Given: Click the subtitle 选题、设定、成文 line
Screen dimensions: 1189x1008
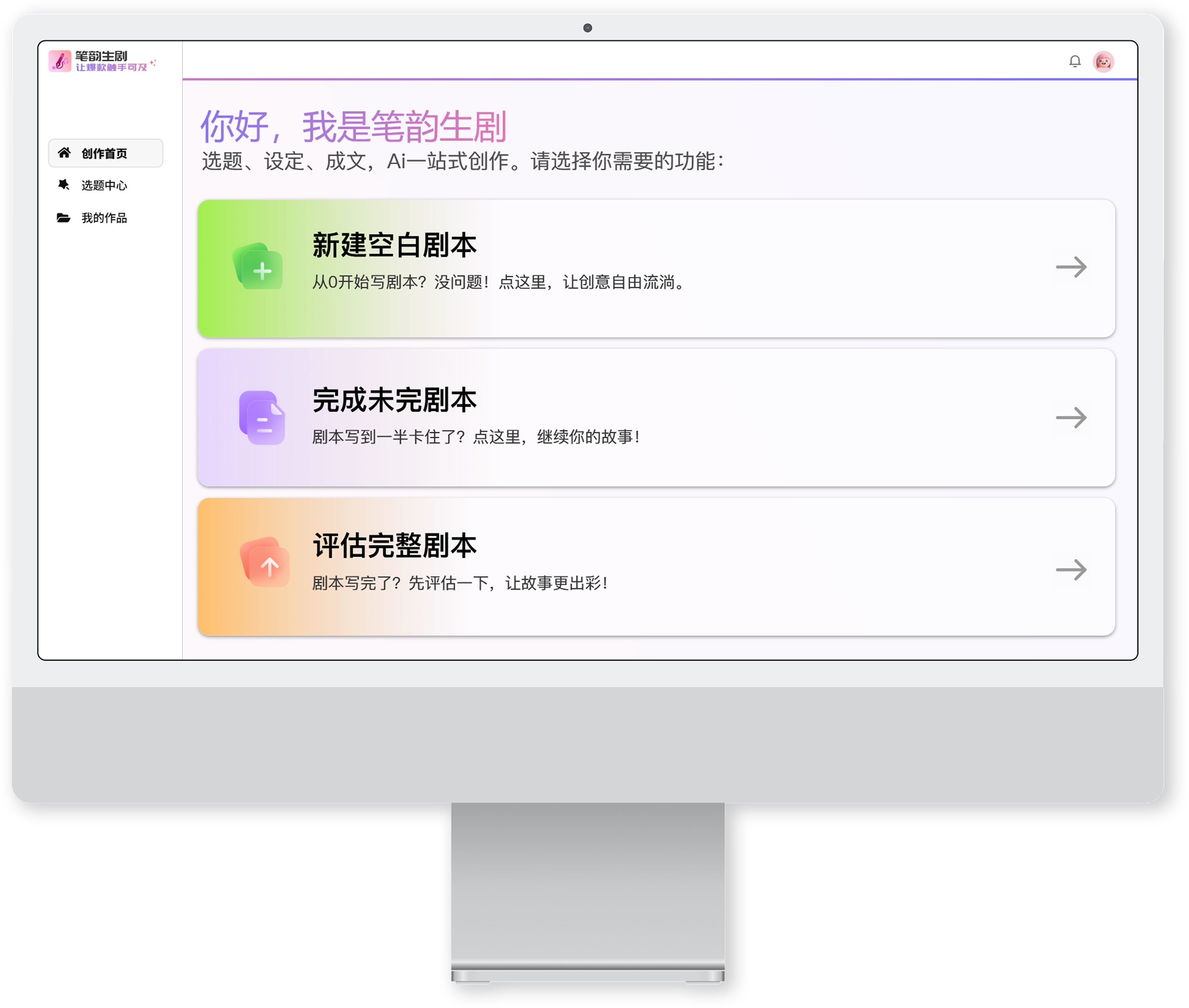Looking at the screenshot, I should coord(463,161).
